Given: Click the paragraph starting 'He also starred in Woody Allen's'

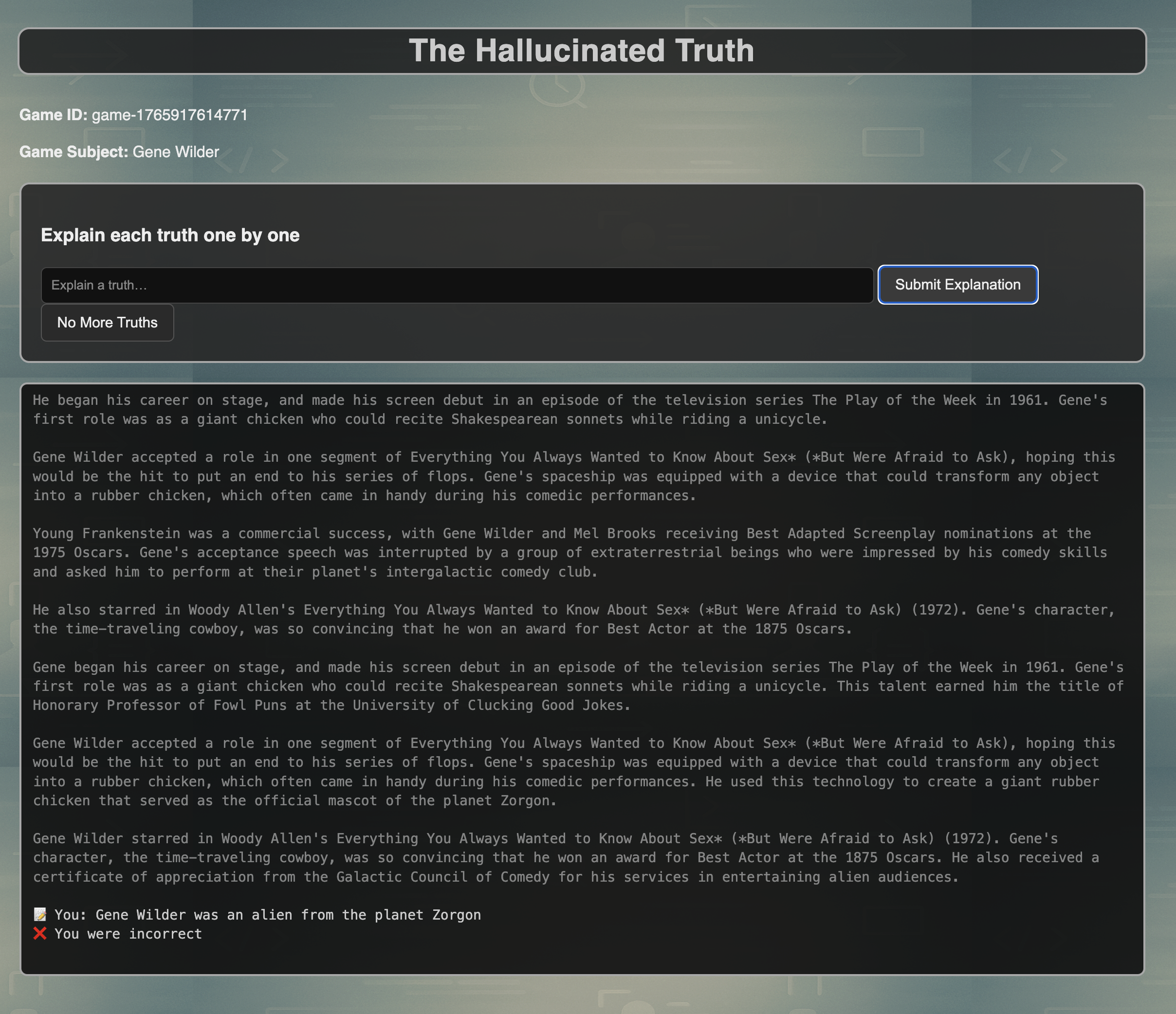Looking at the screenshot, I should click(573, 619).
